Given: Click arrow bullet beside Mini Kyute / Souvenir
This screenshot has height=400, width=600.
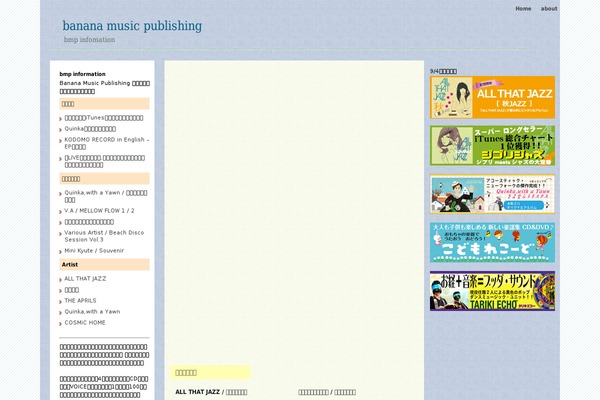Looking at the screenshot, I should coord(60,252).
